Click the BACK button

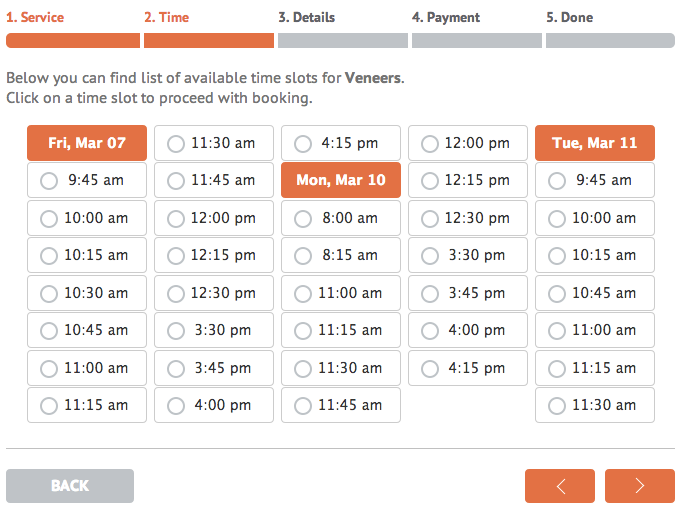coord(70,486)
